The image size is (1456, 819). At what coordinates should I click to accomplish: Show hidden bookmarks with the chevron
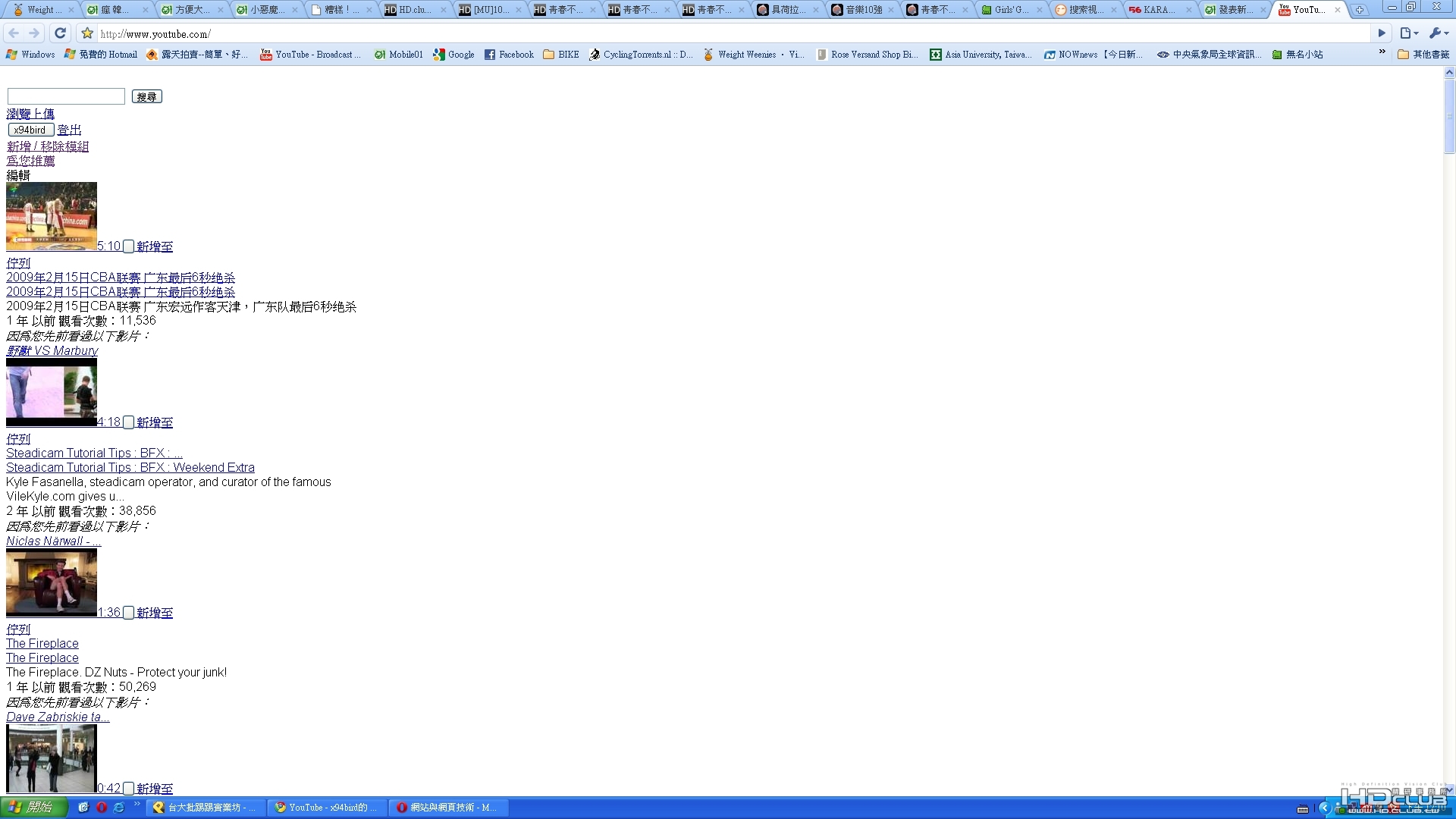coord(1382,53)
